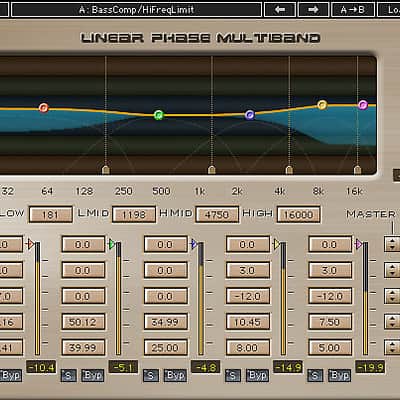Click the magenta band field showing 3.0
Viewport: 400px width, 400px height.
coord(330,270)
